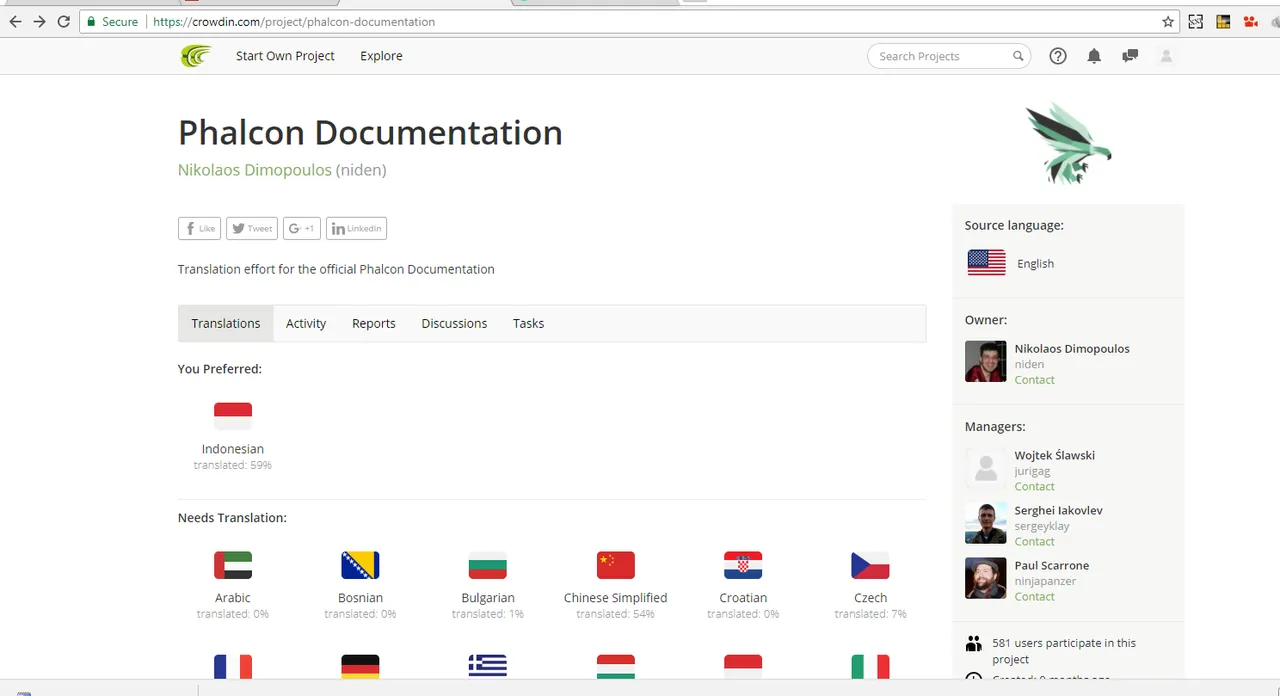The image size is (1280, 696).
Task: Contact manager ninjapanzer
Action: 1034,597
